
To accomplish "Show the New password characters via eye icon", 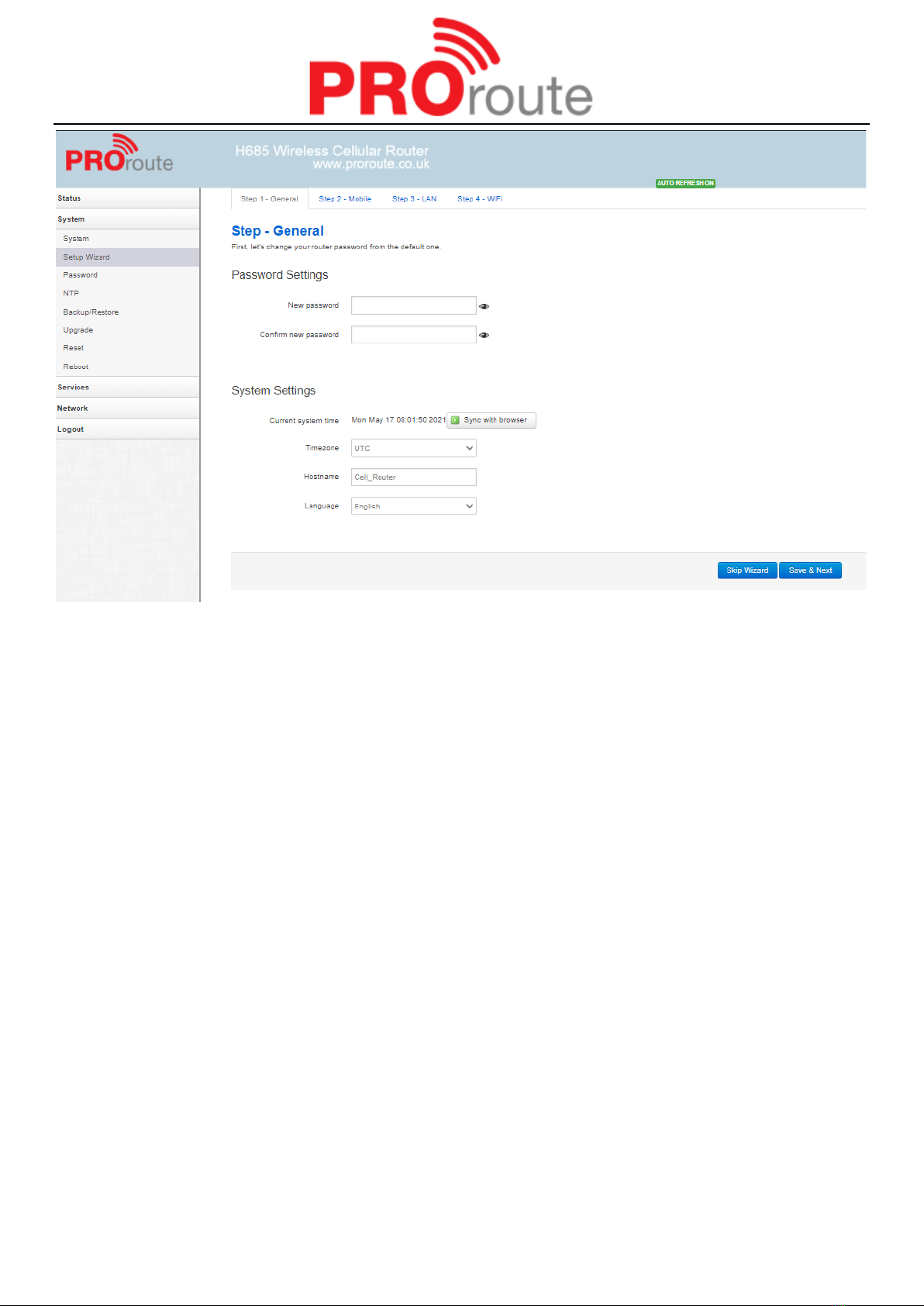I will tap(484, 306).
